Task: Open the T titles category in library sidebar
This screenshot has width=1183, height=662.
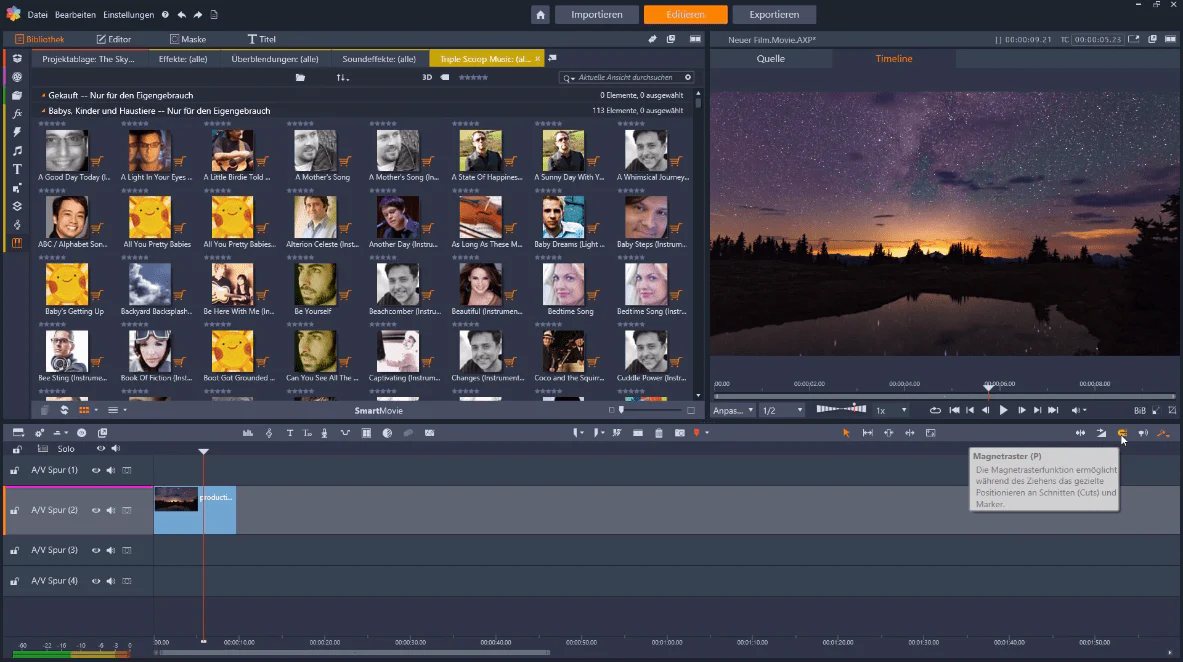Action: click(17, 169)
